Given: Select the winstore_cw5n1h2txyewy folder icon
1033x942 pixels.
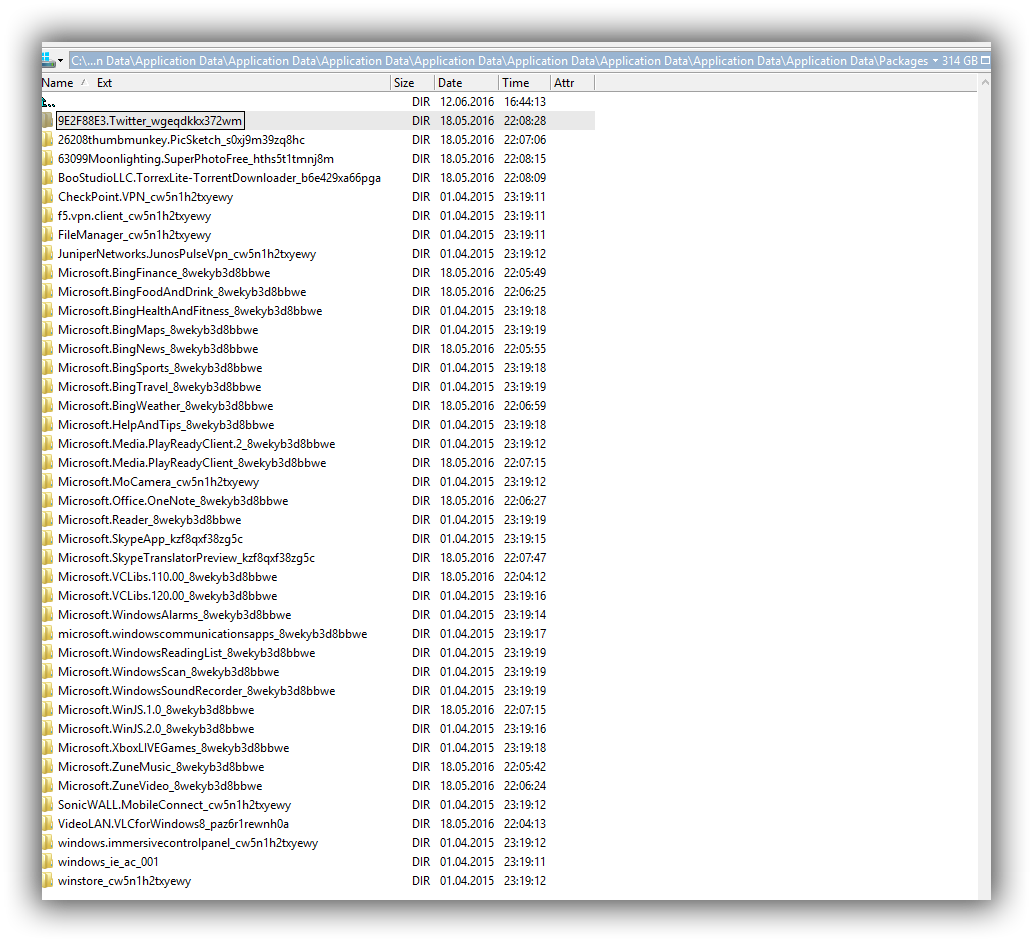Looking at the screenshot, I should [47, 881].
